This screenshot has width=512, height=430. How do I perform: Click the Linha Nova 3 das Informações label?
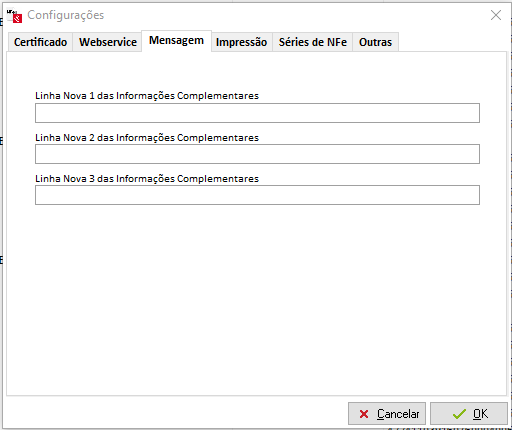(x=147, y=179)
